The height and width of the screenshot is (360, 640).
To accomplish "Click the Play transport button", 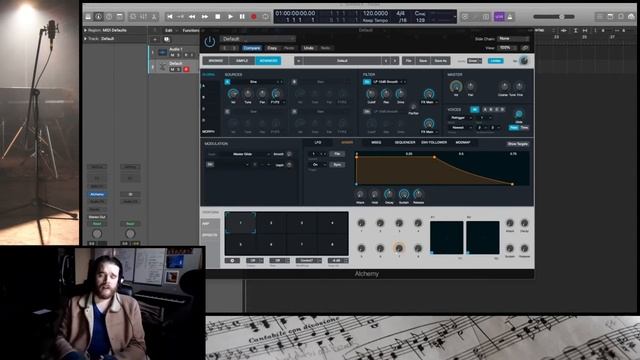I will coord(230,17).
